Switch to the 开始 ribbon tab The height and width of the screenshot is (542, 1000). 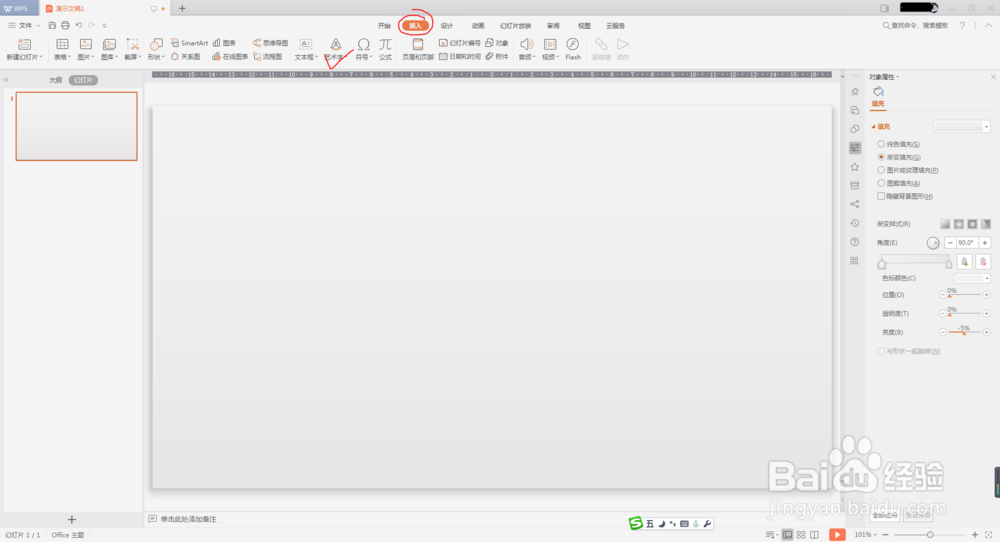tap(384, 26)
